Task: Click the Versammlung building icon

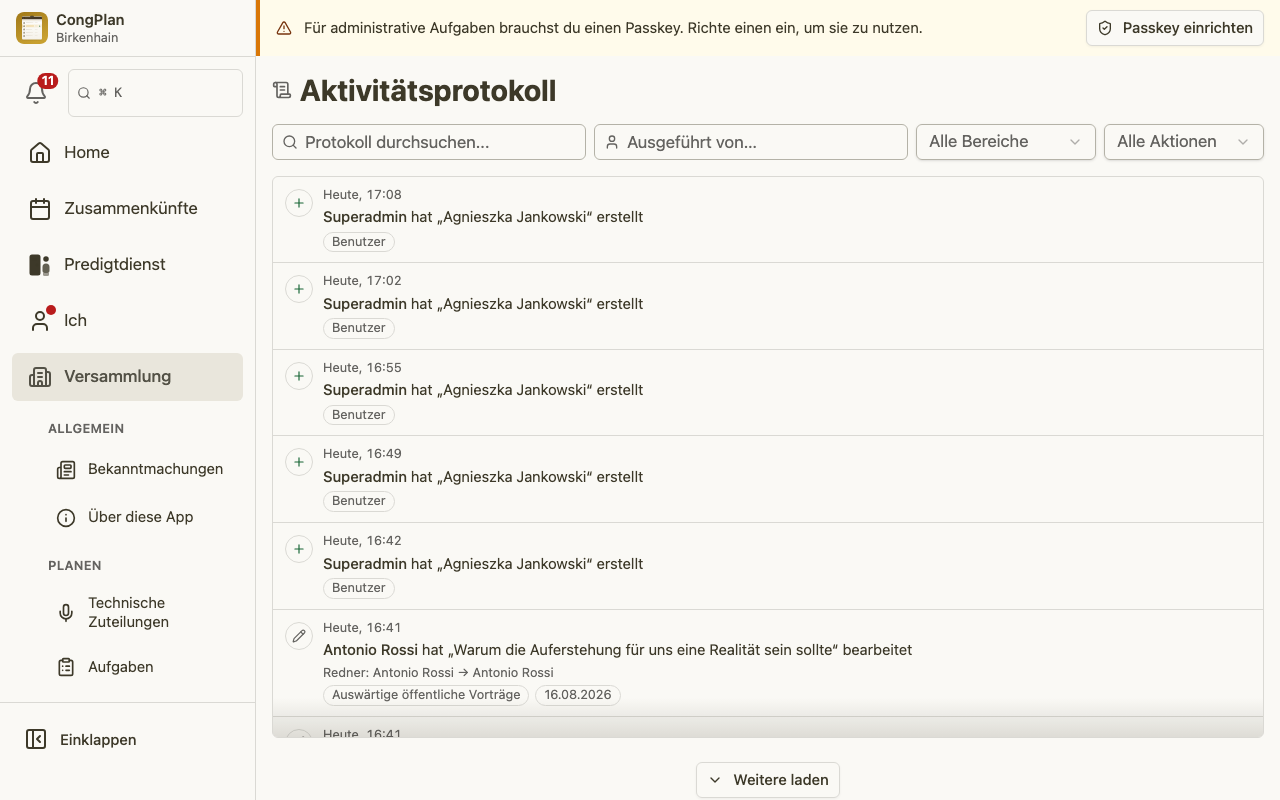Action: tap(40, 376)
